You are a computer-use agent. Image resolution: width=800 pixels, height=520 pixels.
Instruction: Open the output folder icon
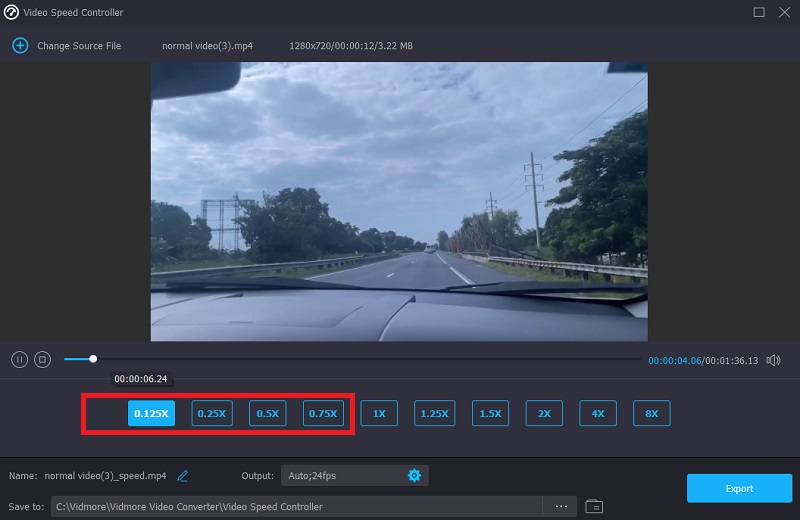click(x=594, y=506)
